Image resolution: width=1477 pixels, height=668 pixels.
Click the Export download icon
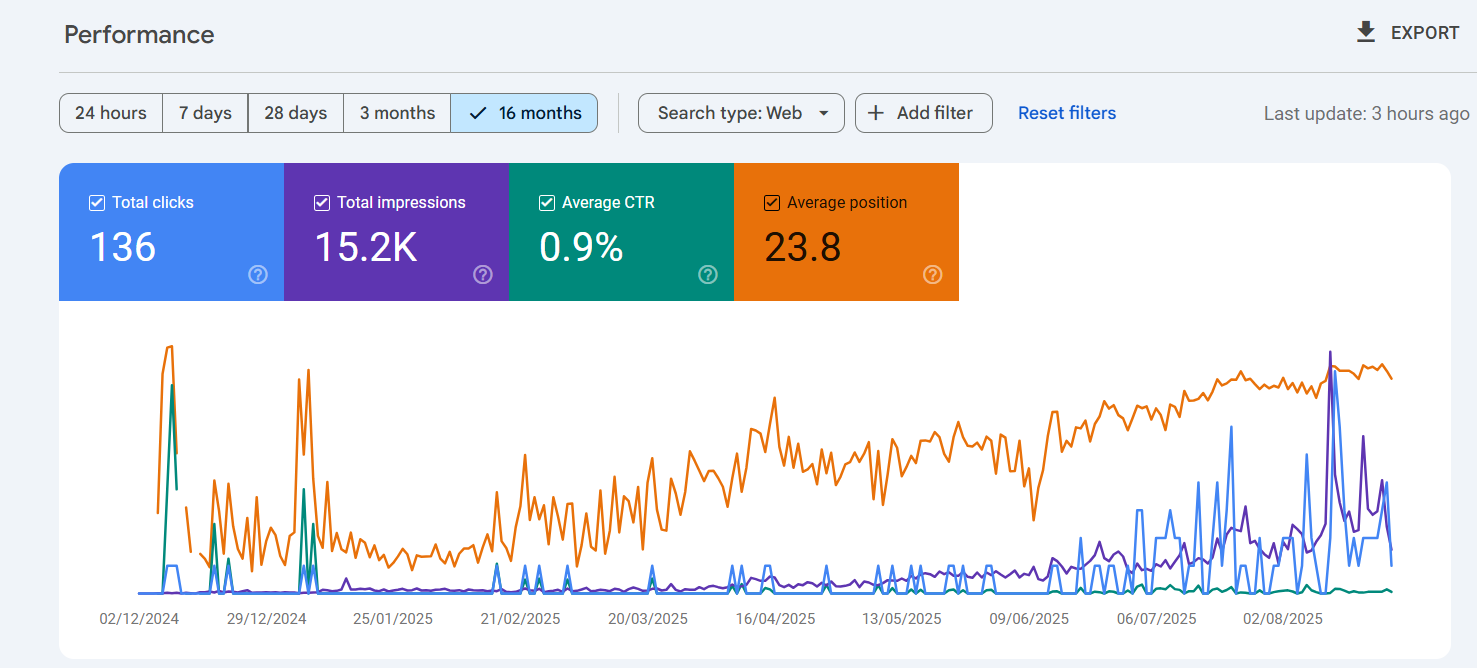click(1365, 33)
